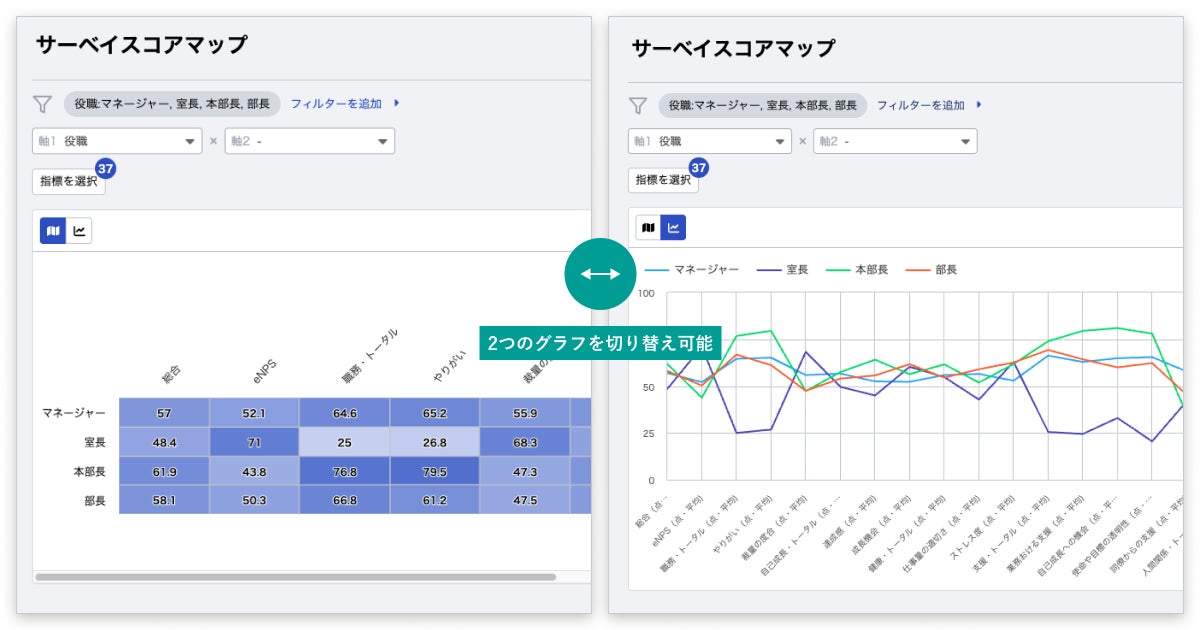The width and height of the screenshot is (1200, 630).
Task: Click やりがい column header in heatmap
Action: [449, 368]
